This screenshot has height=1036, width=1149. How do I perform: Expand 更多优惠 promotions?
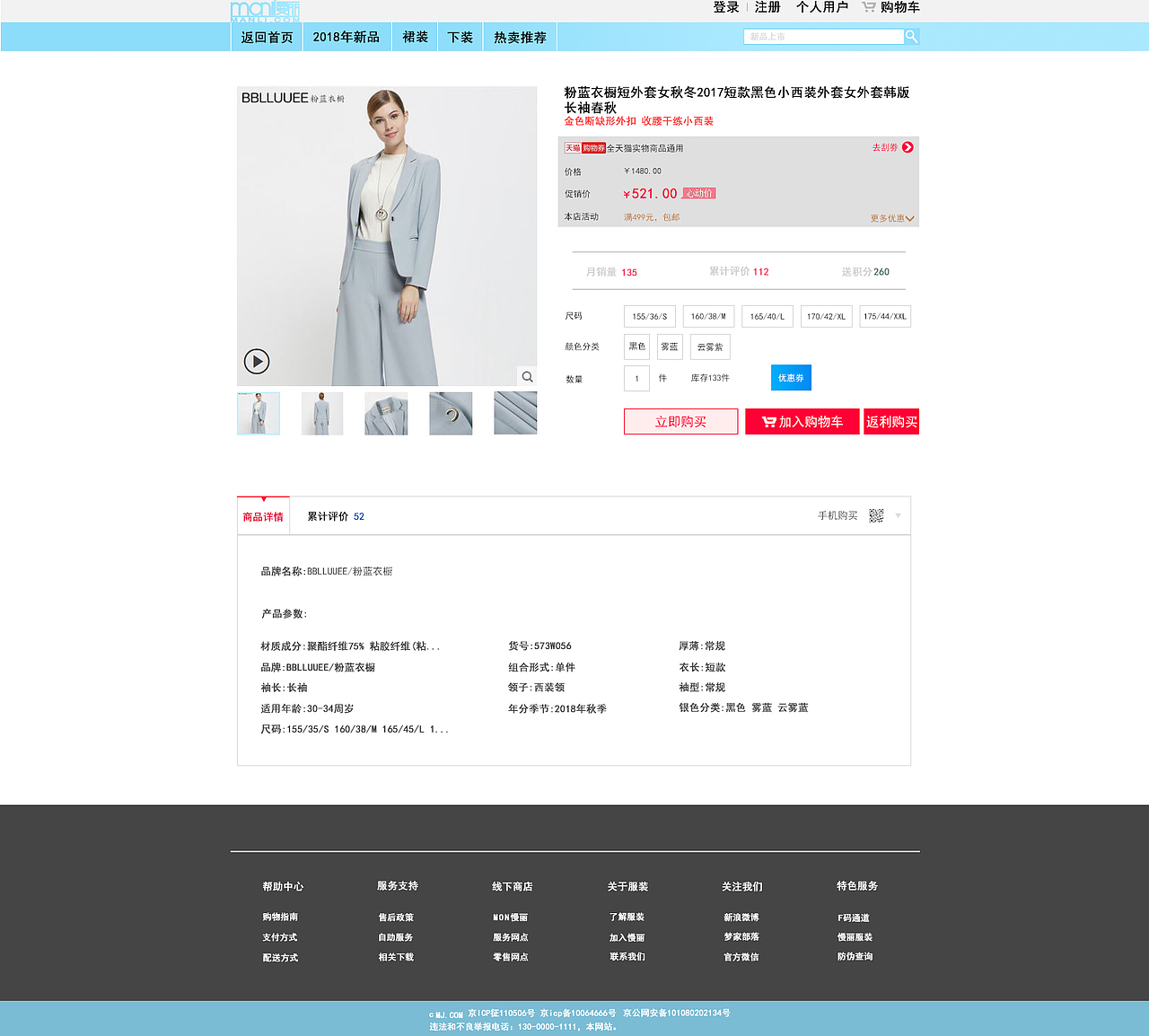tap(891, 218)
